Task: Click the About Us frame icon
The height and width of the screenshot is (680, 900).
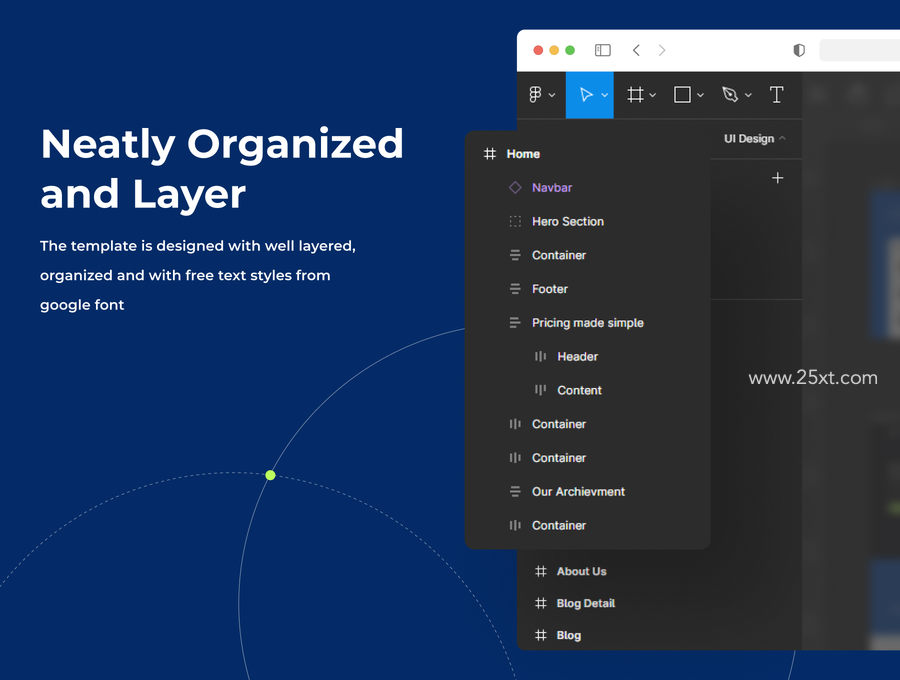Action: 541,572
